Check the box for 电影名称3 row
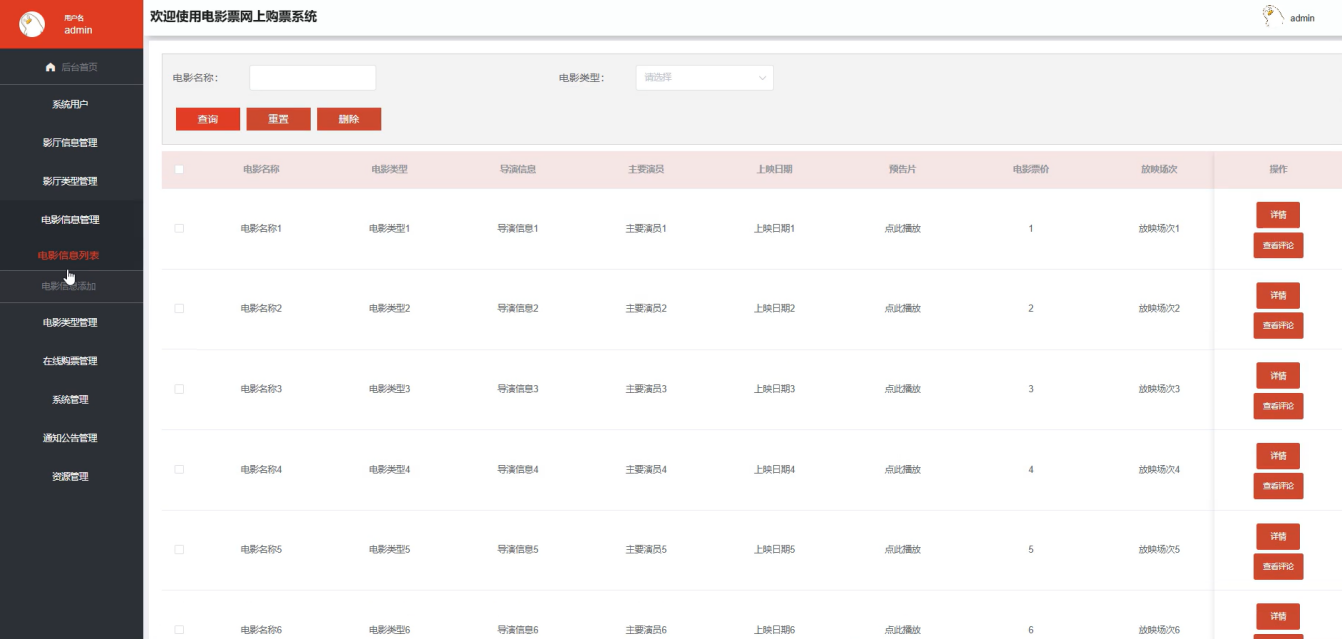The image size is (1342, 639). tap(179, 388)
